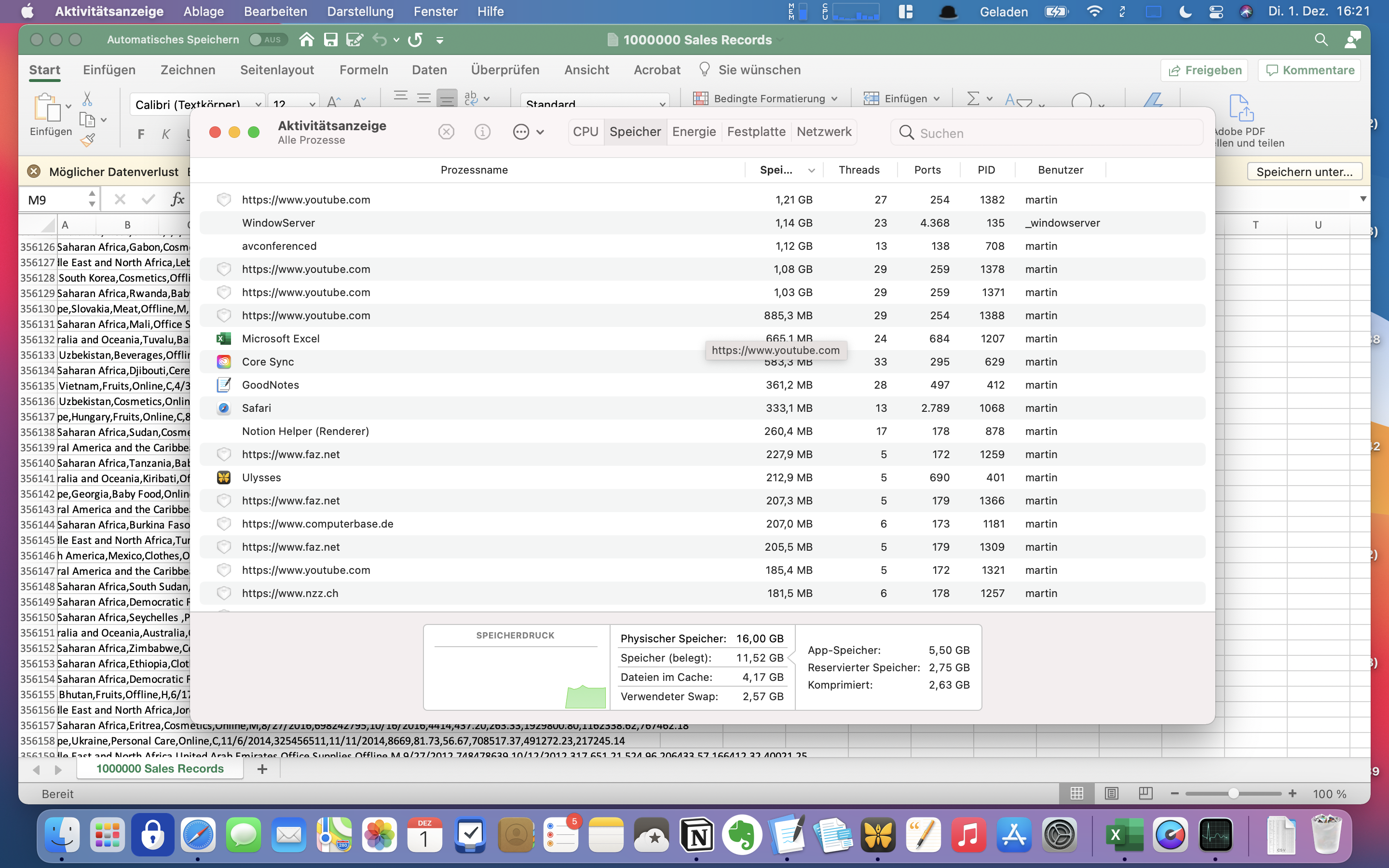1389x868 pixels.
Task: Click Excel search magnifier icon
Action: click(x=1321, y=40)
